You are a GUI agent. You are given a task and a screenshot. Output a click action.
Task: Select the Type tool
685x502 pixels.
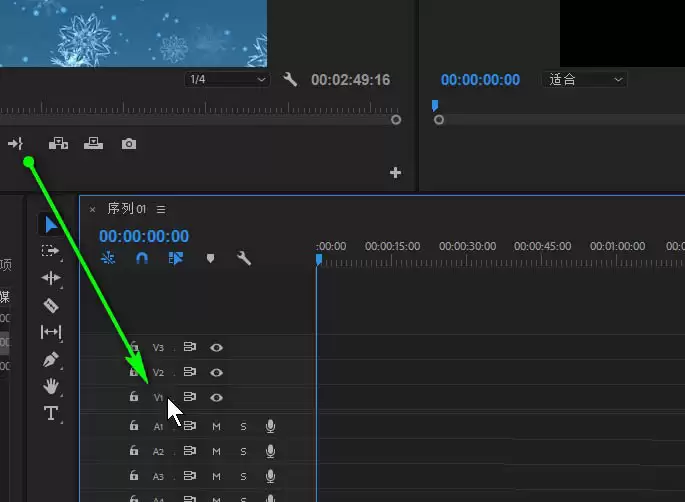(51, 413)
